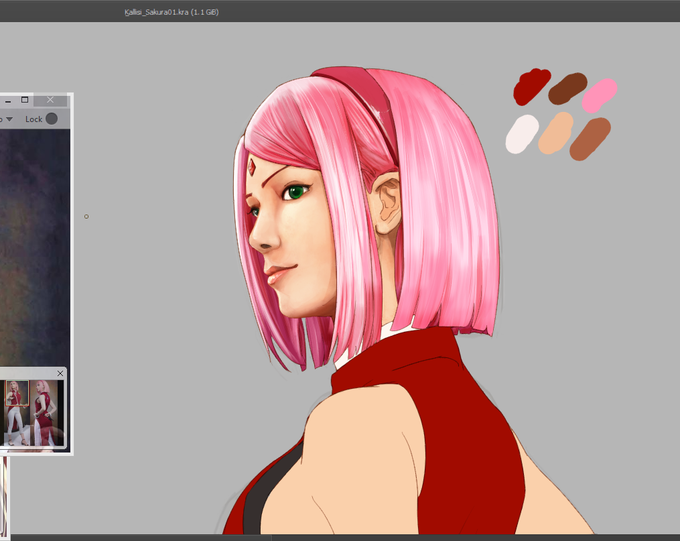
Task: Pick the off-white palette swatch
Action: pyautogui.click(x=522, y=134)
